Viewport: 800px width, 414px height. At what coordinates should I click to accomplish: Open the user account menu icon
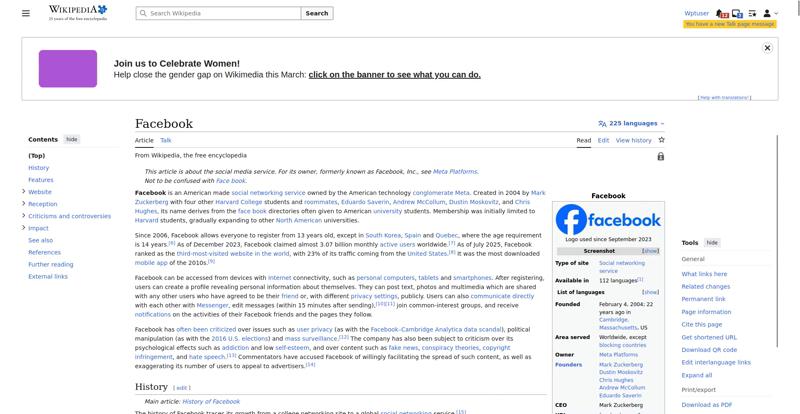point(766,14)
